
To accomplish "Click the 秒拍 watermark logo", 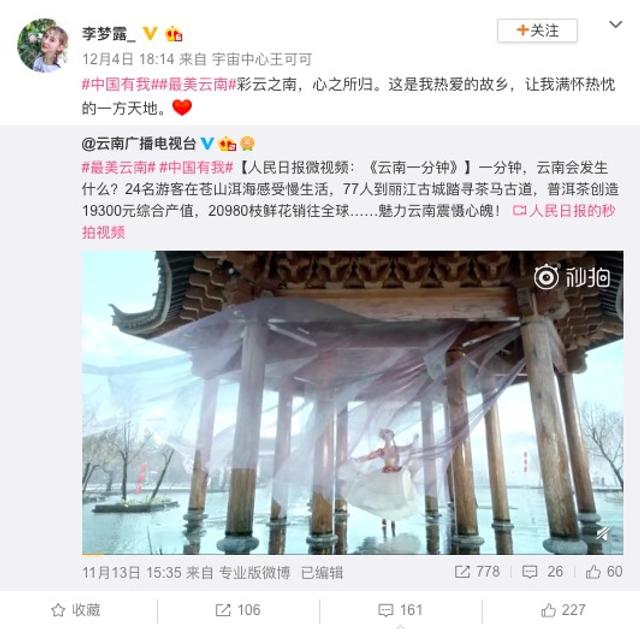I will 572,278.
